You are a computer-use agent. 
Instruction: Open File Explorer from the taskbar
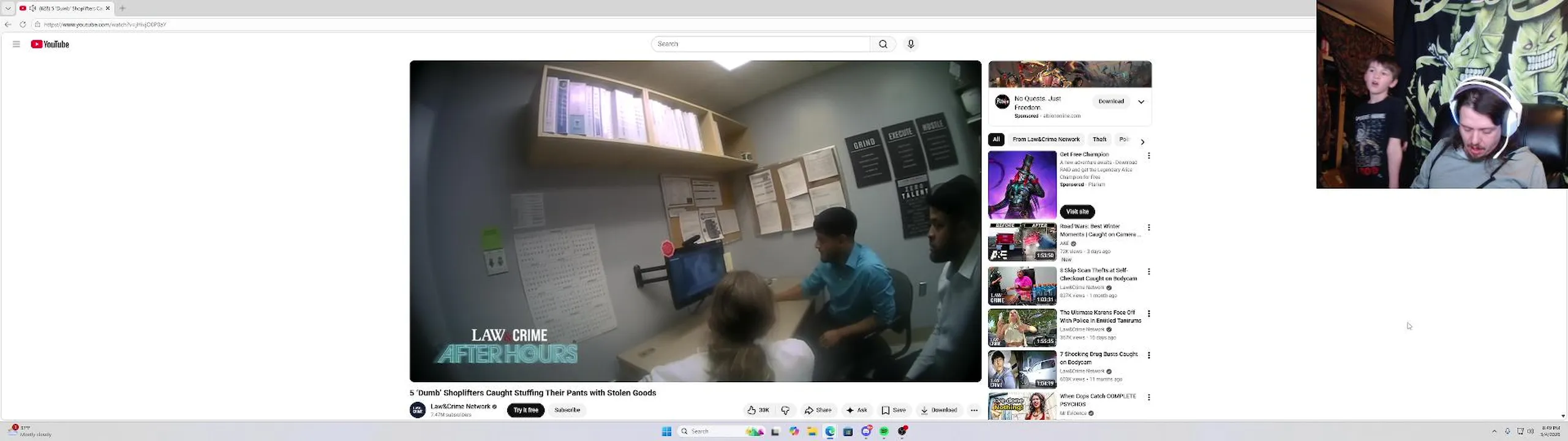(x=812, y=432)
